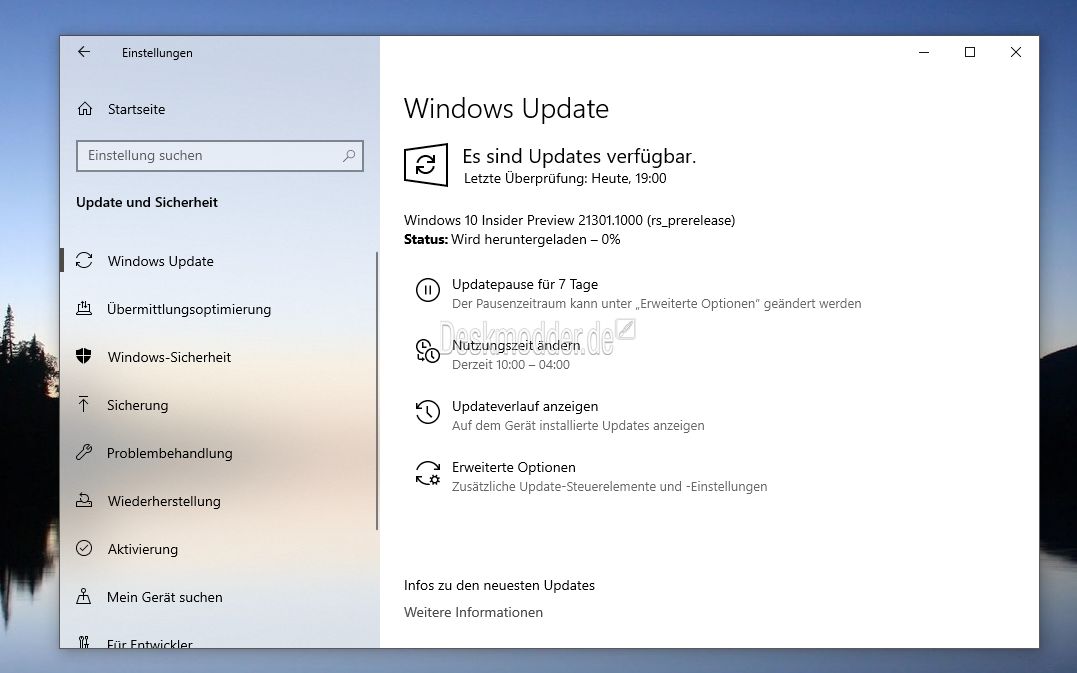
Task: Click the Einstellungen window title text
Action: [157, 53]
